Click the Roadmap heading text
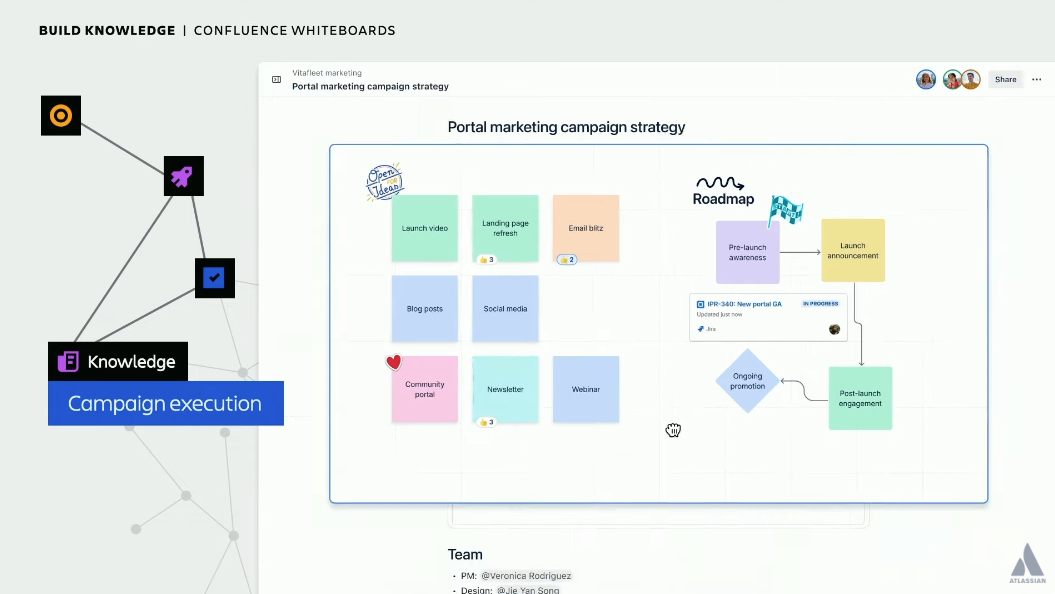1055x594 pixels. [723, 199]
